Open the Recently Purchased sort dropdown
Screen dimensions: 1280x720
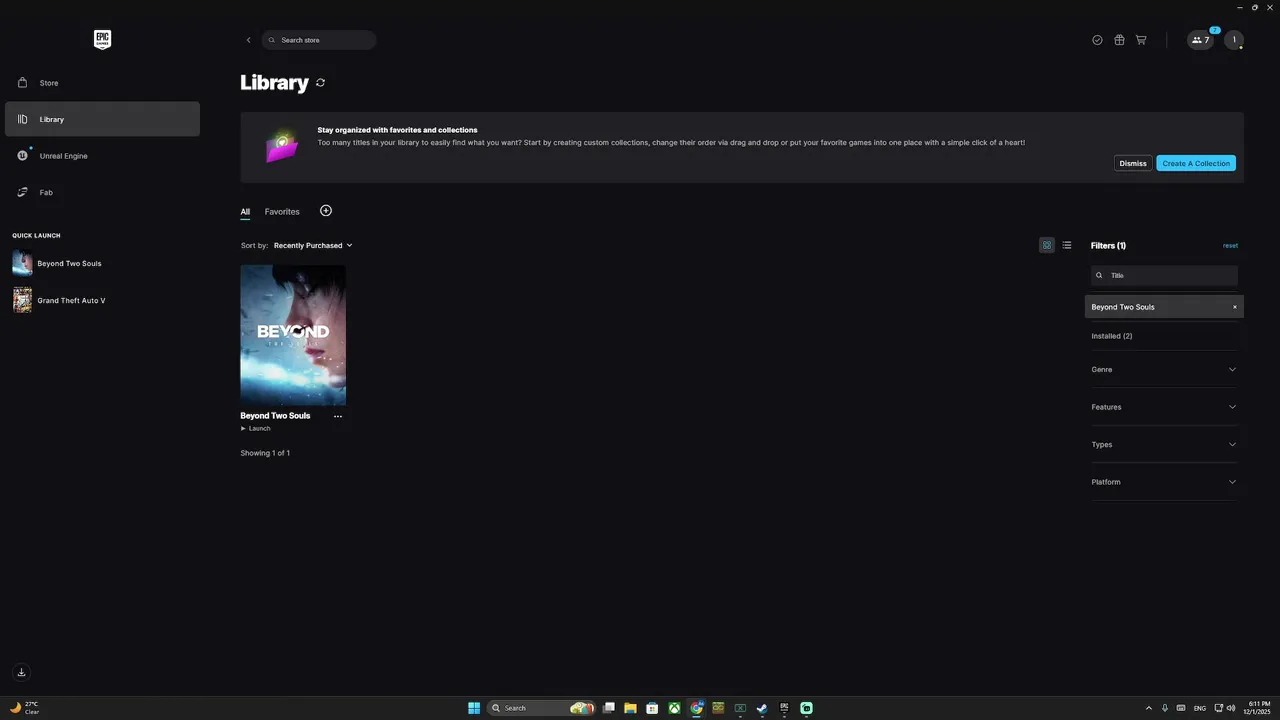click(x=313, y=245)
